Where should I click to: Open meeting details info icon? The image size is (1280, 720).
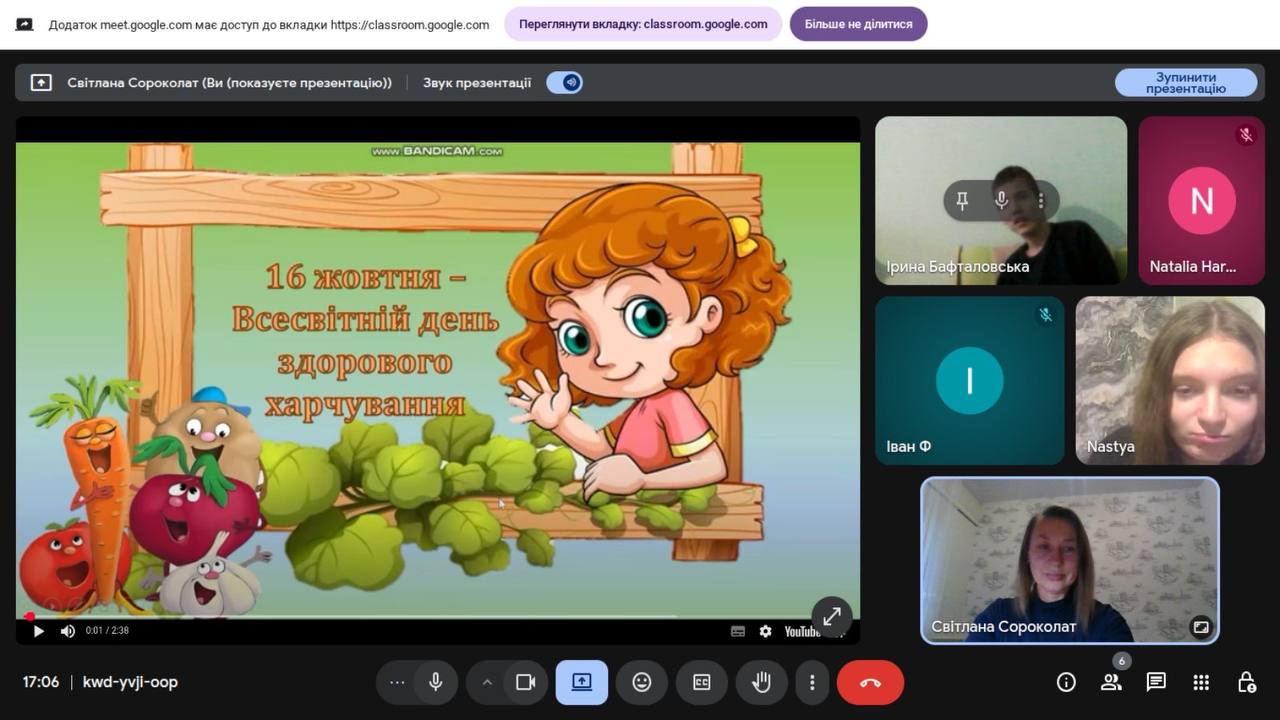(1066, 682)
